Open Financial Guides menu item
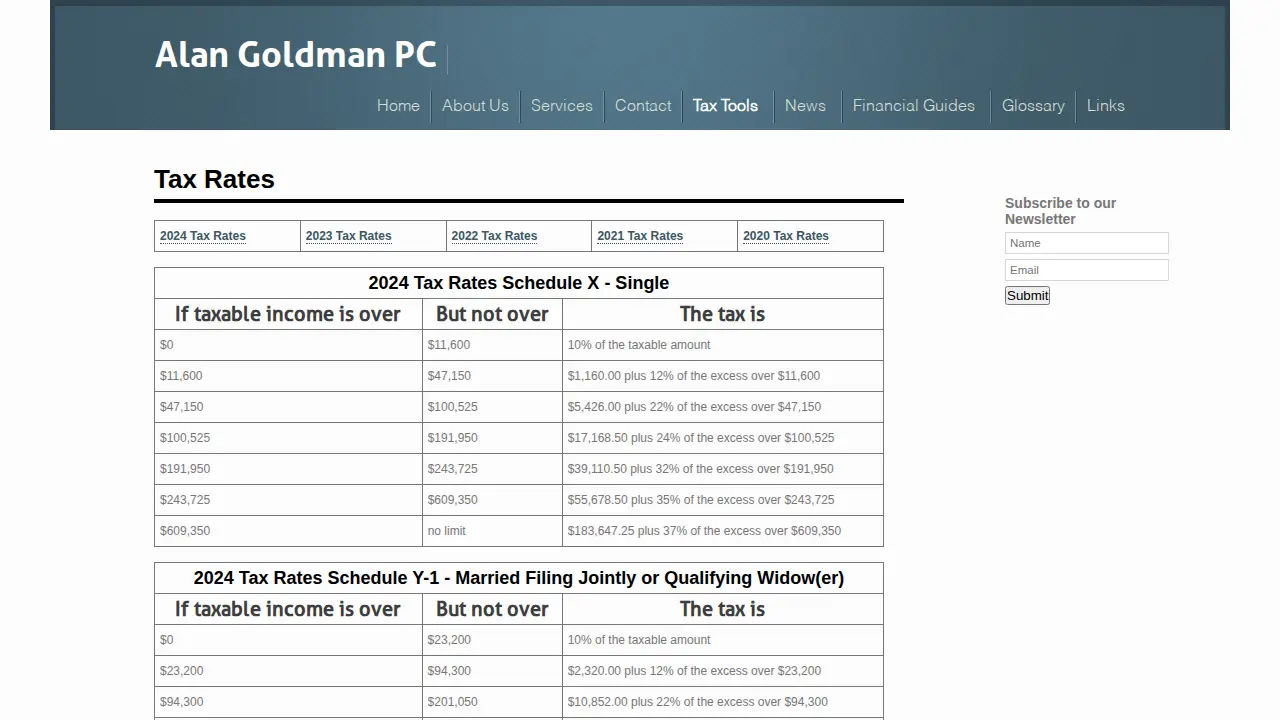The height and width of the screenshot is (720, 1280). coord(913,105)
